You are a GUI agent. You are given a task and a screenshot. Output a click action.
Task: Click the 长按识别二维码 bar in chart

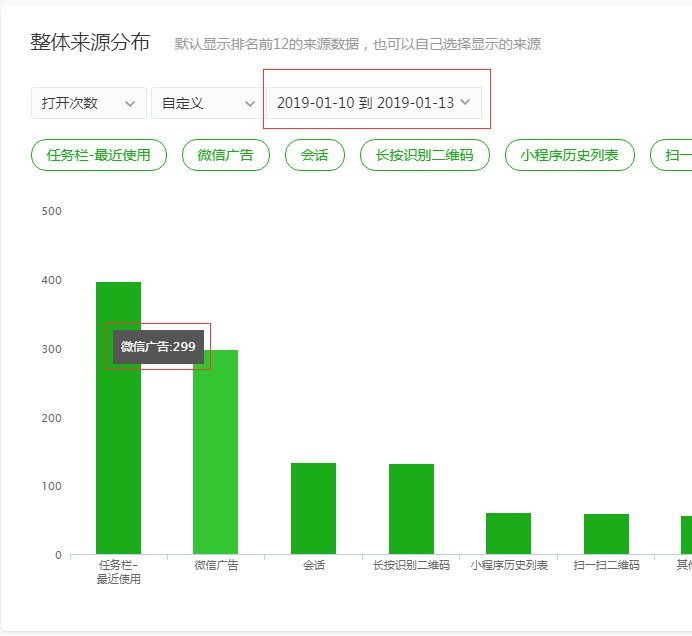[x=411, y=509]
